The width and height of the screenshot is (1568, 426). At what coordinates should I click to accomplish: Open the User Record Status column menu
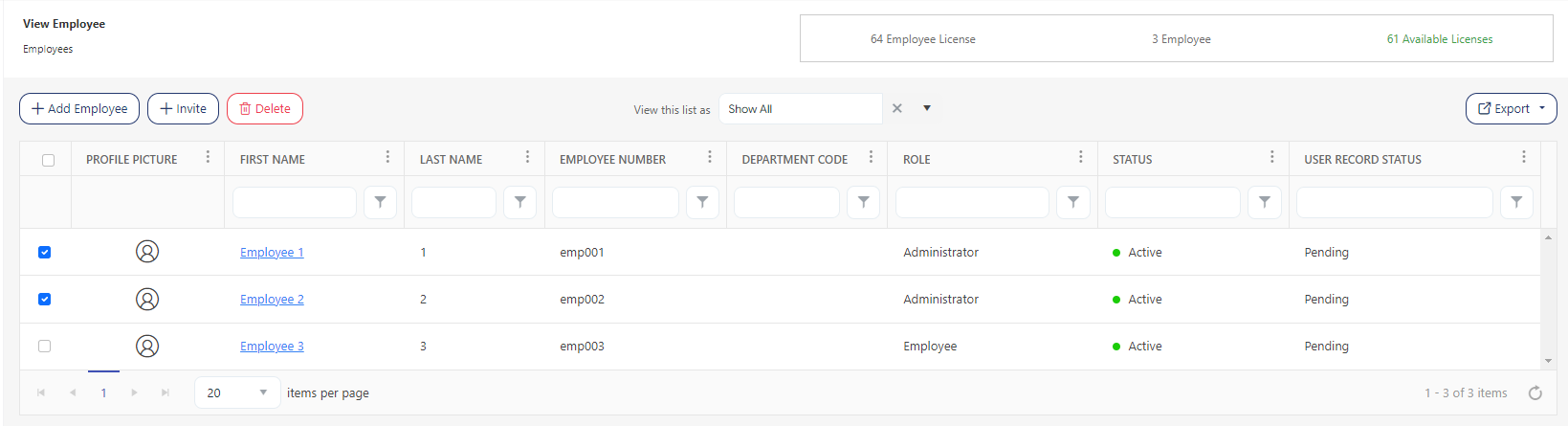[x=1523, y=157]
